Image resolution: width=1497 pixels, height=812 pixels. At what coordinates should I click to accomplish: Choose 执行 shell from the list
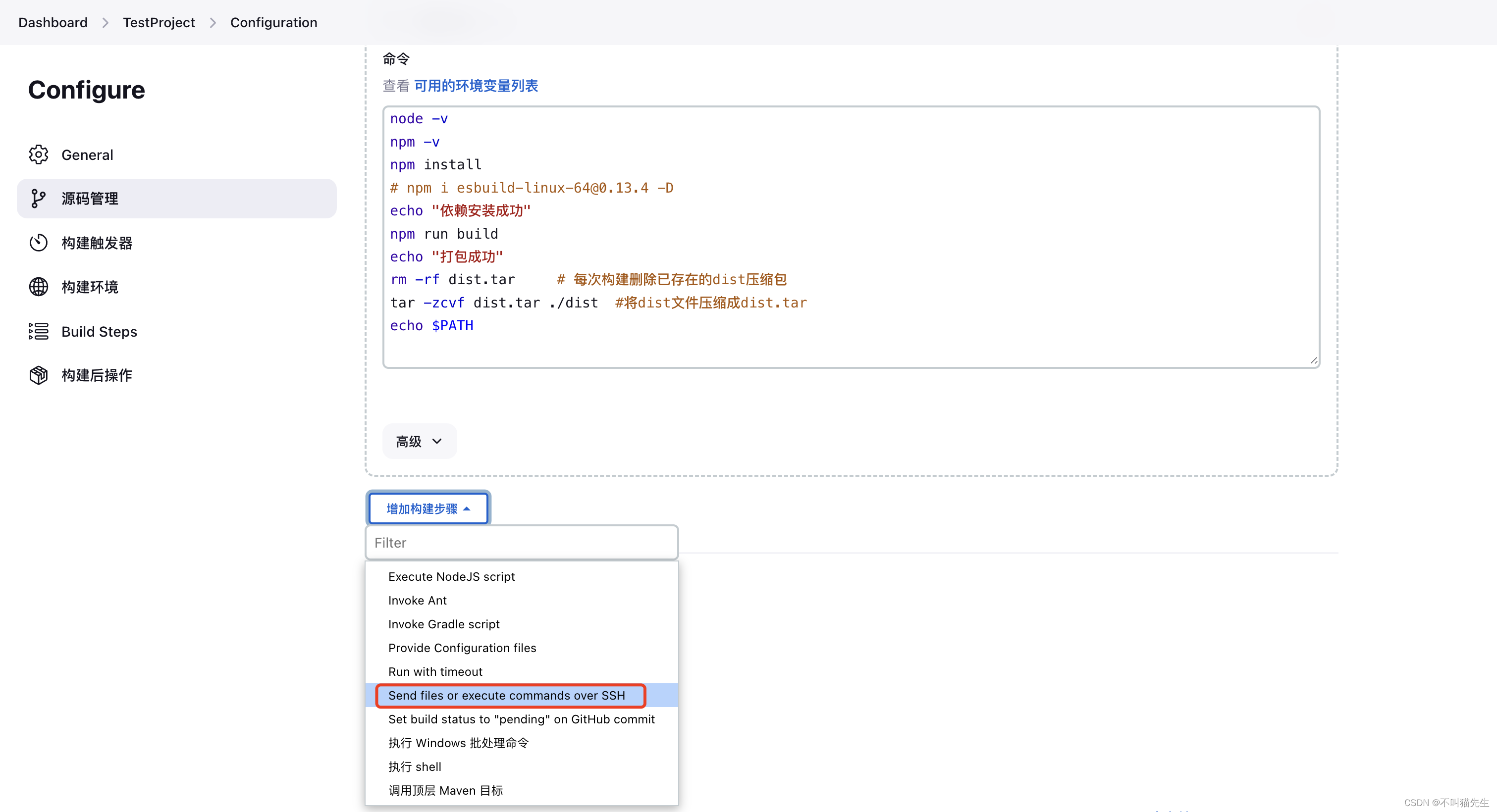414,766
